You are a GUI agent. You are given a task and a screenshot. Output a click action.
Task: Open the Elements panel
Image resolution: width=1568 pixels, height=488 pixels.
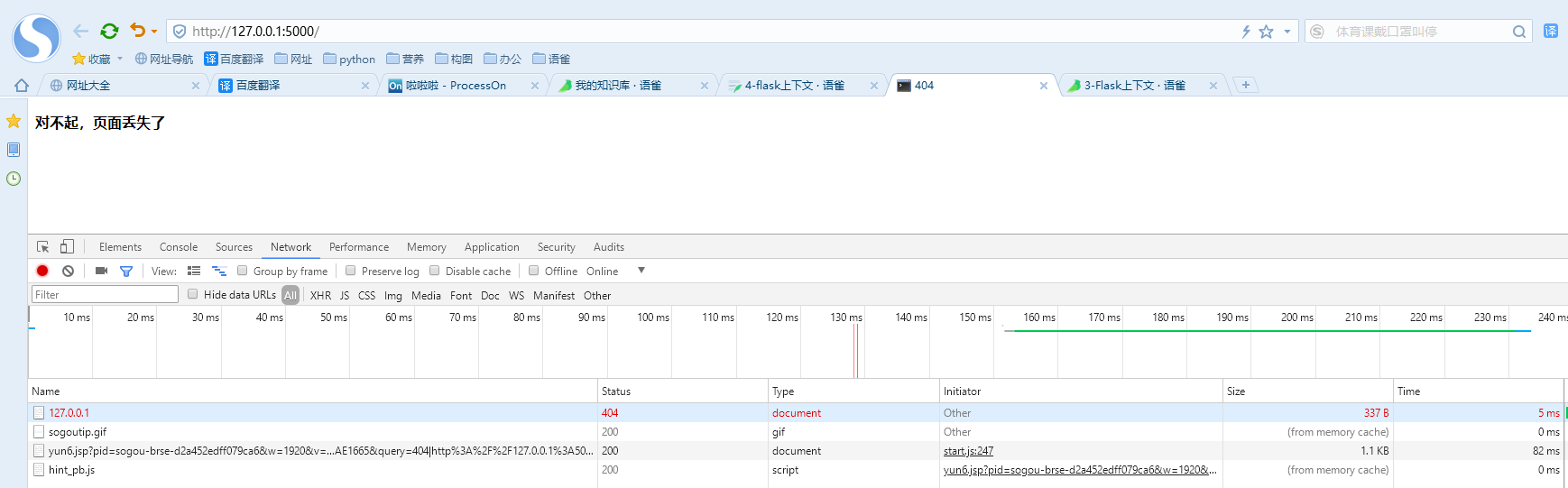tap(120, 247)
